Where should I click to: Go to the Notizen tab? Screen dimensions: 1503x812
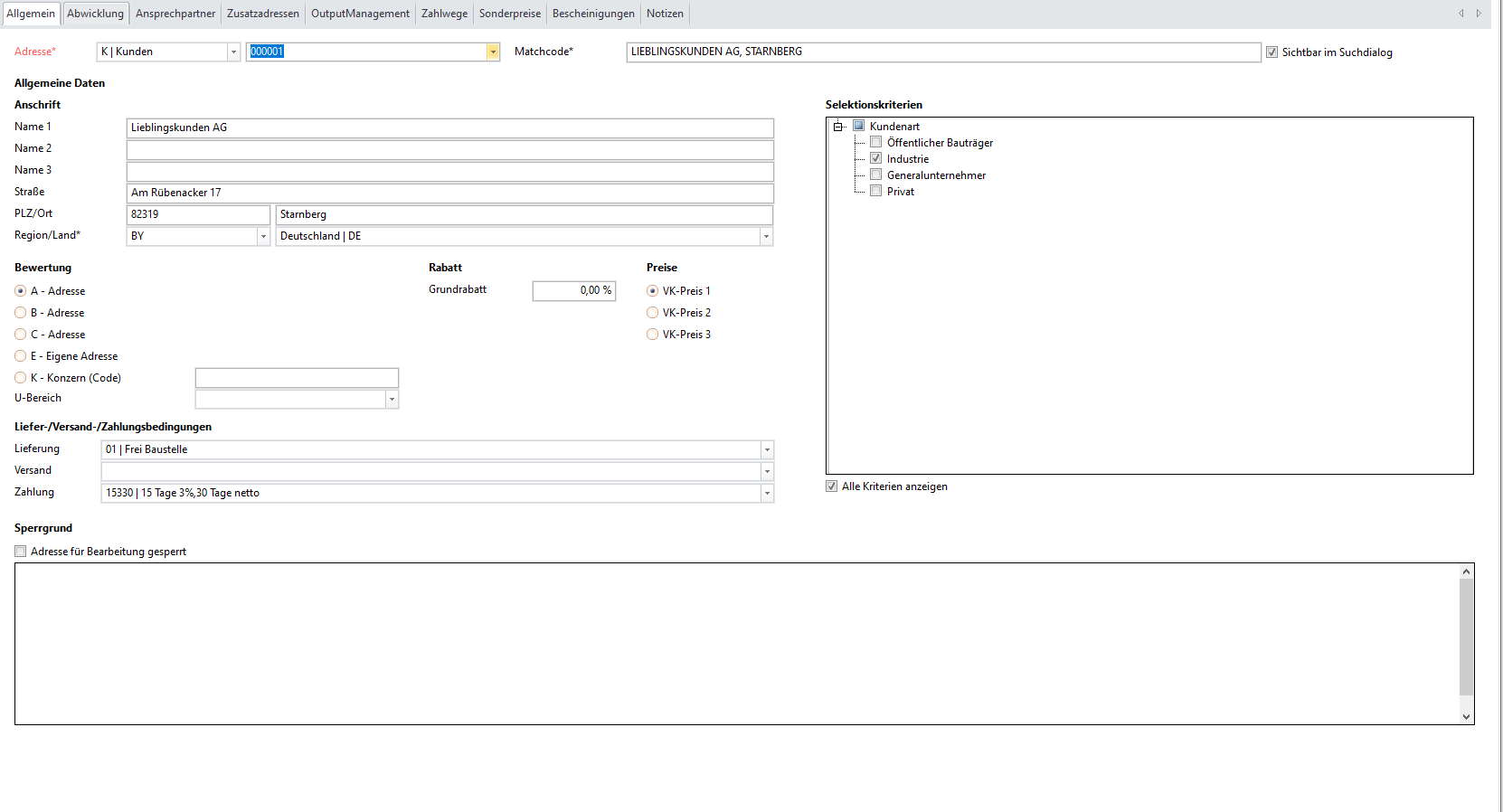[x=665, y=14]
